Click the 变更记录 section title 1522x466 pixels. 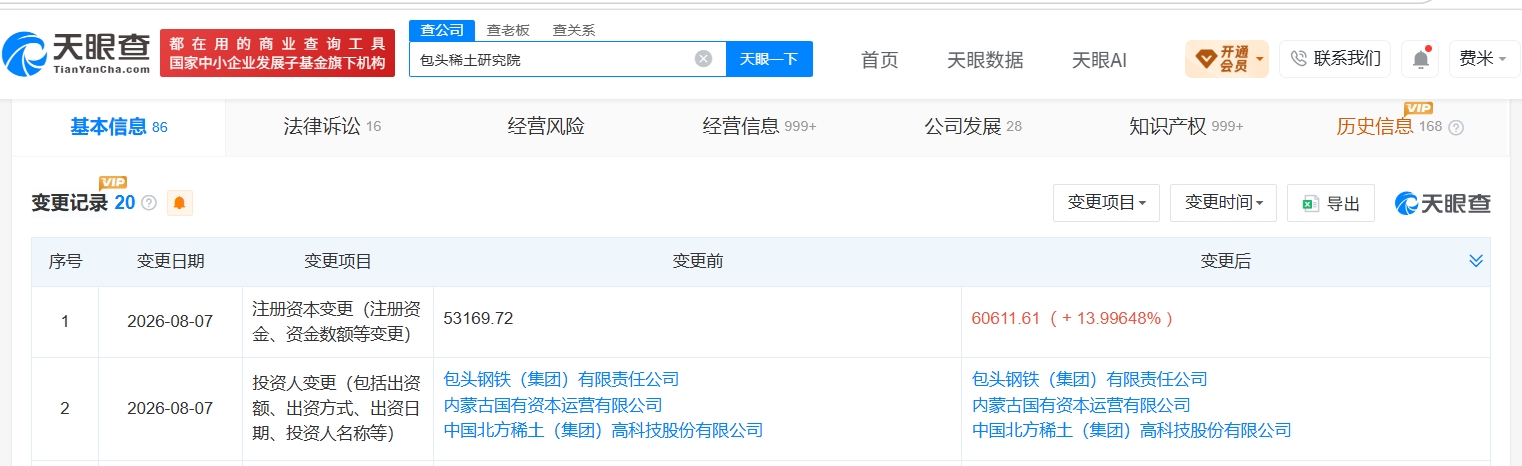point(69,203)
